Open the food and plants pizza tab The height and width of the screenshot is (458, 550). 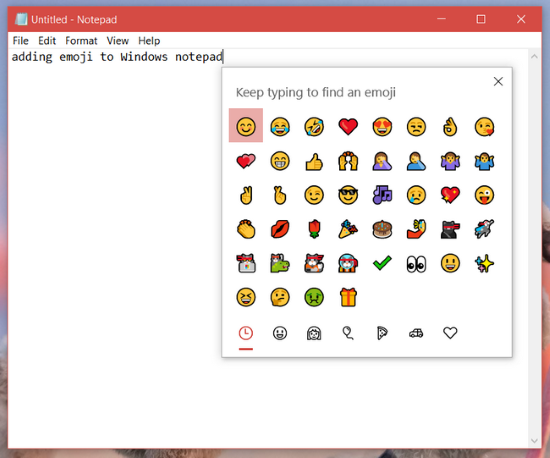[x=382, y=333]
